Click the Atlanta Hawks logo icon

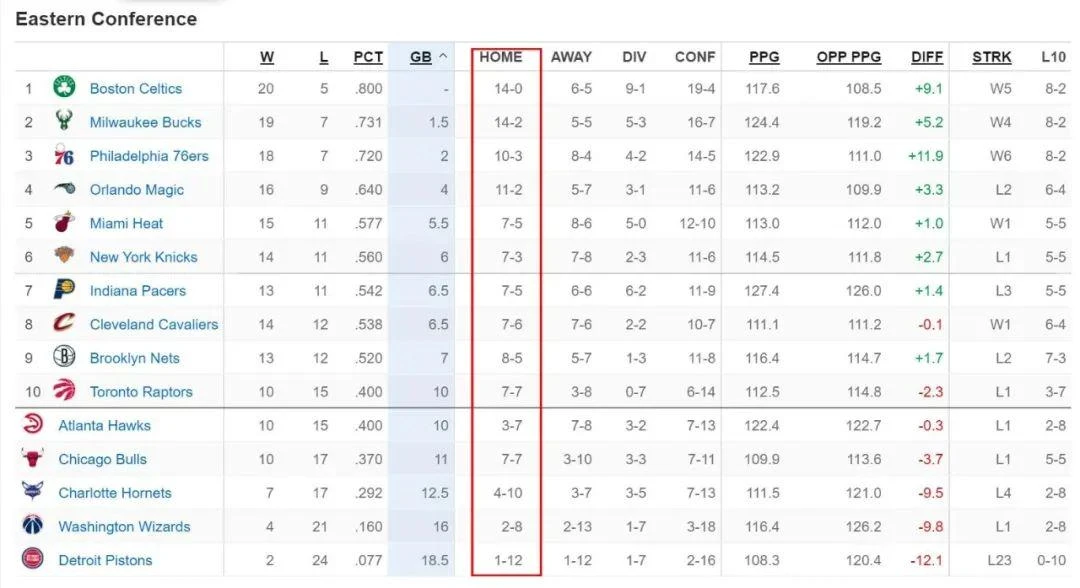point(32,424)
